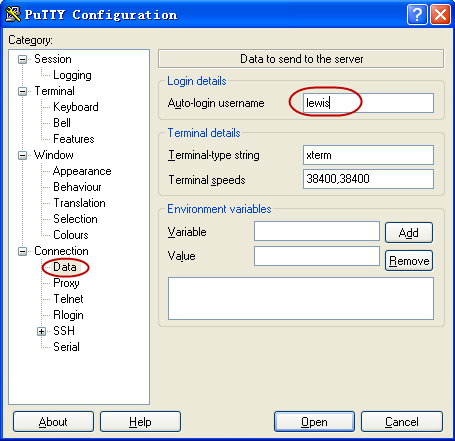Click the 'Terminal speeds' label
Viewport: 455px width, 441px height.
207,180
